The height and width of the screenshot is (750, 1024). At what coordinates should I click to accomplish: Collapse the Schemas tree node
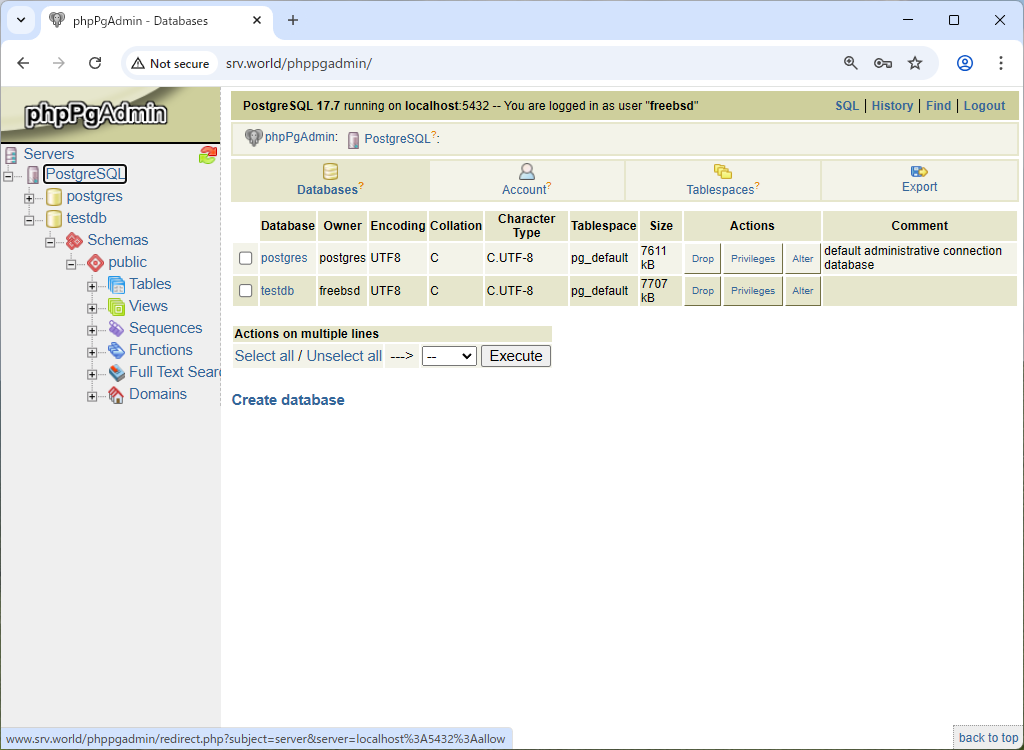(x=50, y=242)
